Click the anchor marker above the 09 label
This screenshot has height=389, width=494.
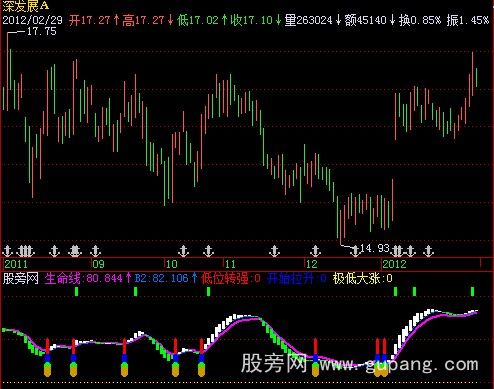96,251
